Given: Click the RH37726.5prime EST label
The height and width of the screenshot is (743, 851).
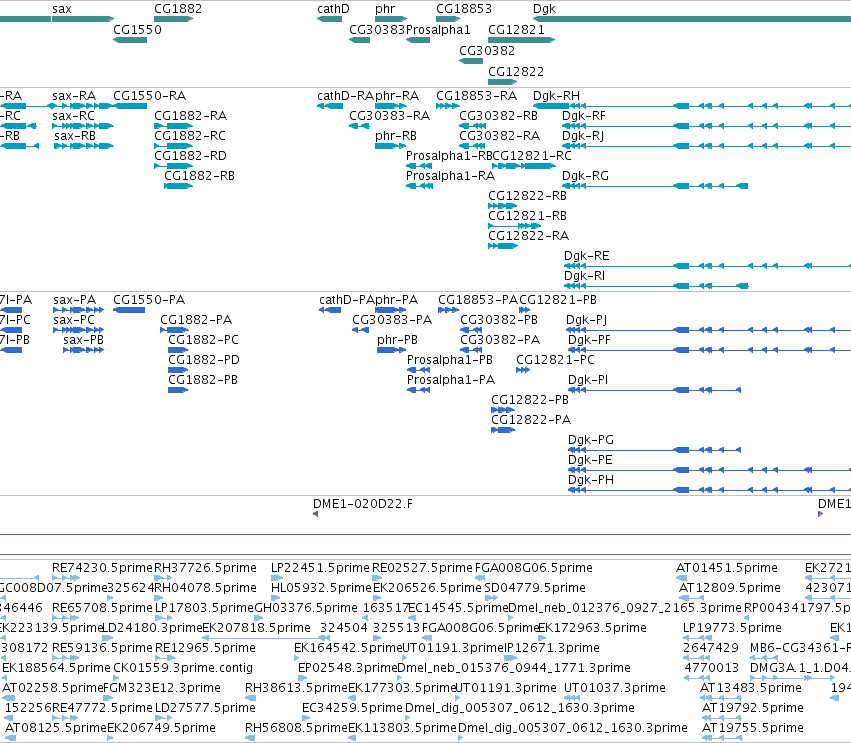Looking at the screenshot, I should coord(205,568).
